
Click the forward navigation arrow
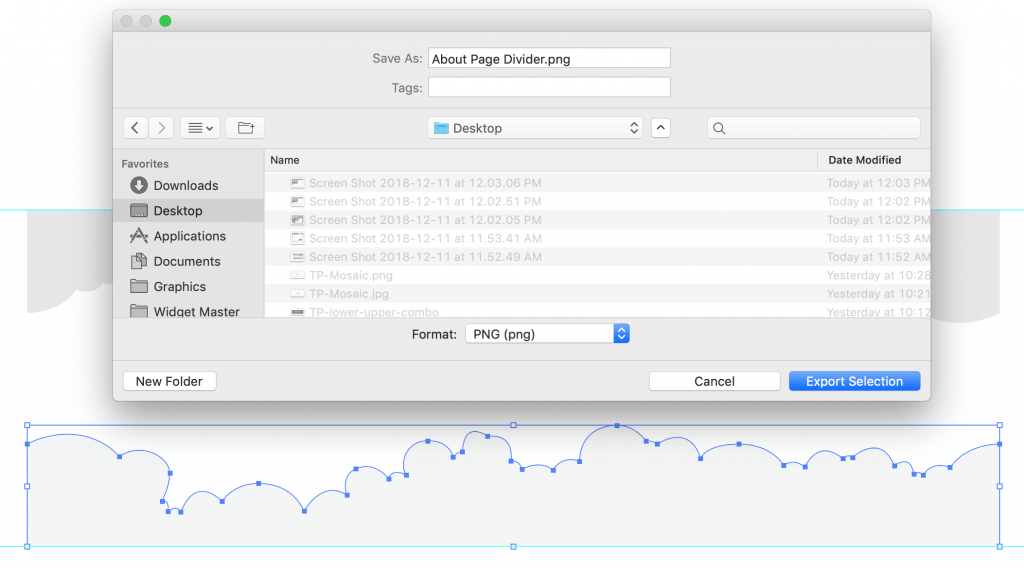coord(161,128)
